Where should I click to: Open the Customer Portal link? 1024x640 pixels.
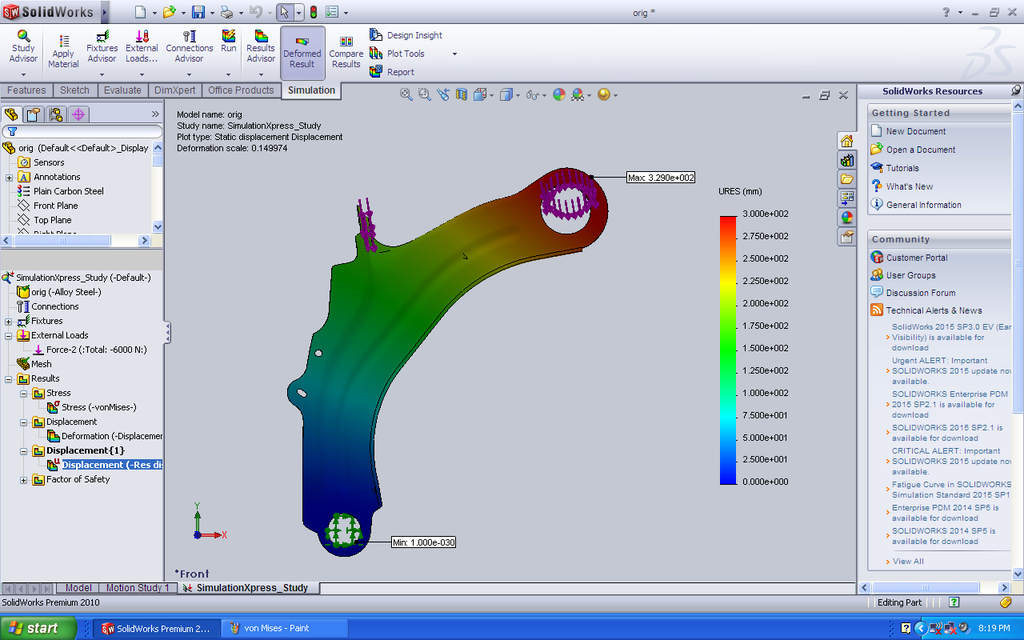click(x=916, y=257)
